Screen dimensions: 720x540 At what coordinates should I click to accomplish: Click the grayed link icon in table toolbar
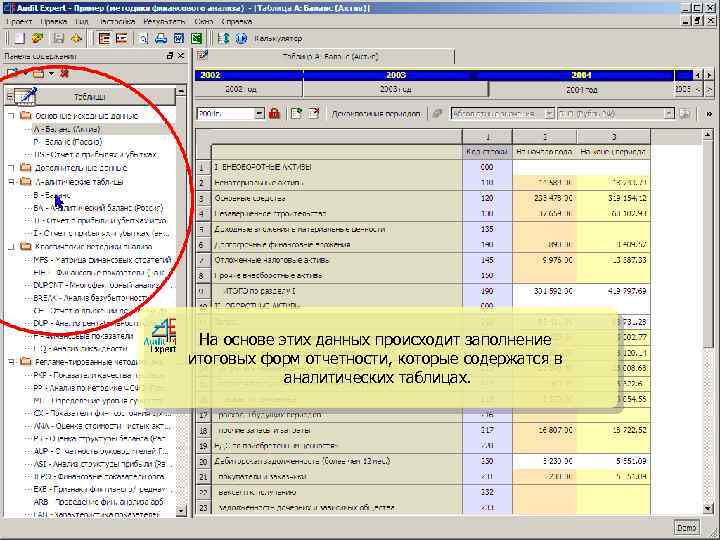[x=438, y=113]
